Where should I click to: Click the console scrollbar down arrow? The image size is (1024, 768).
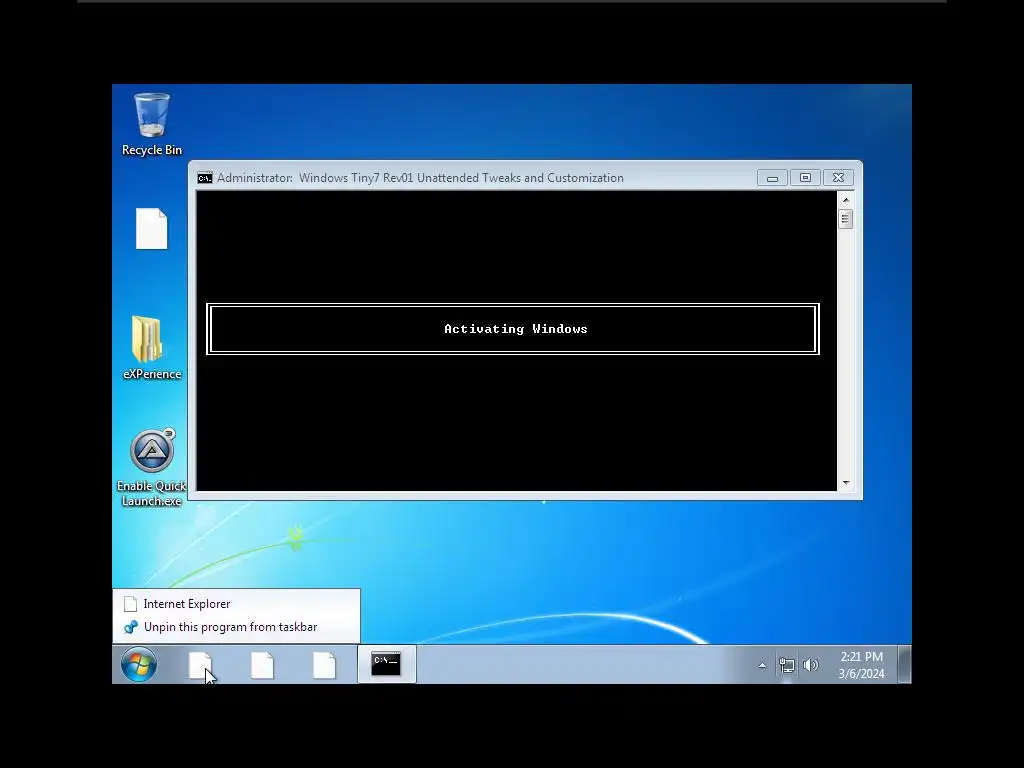click(846, 483)
